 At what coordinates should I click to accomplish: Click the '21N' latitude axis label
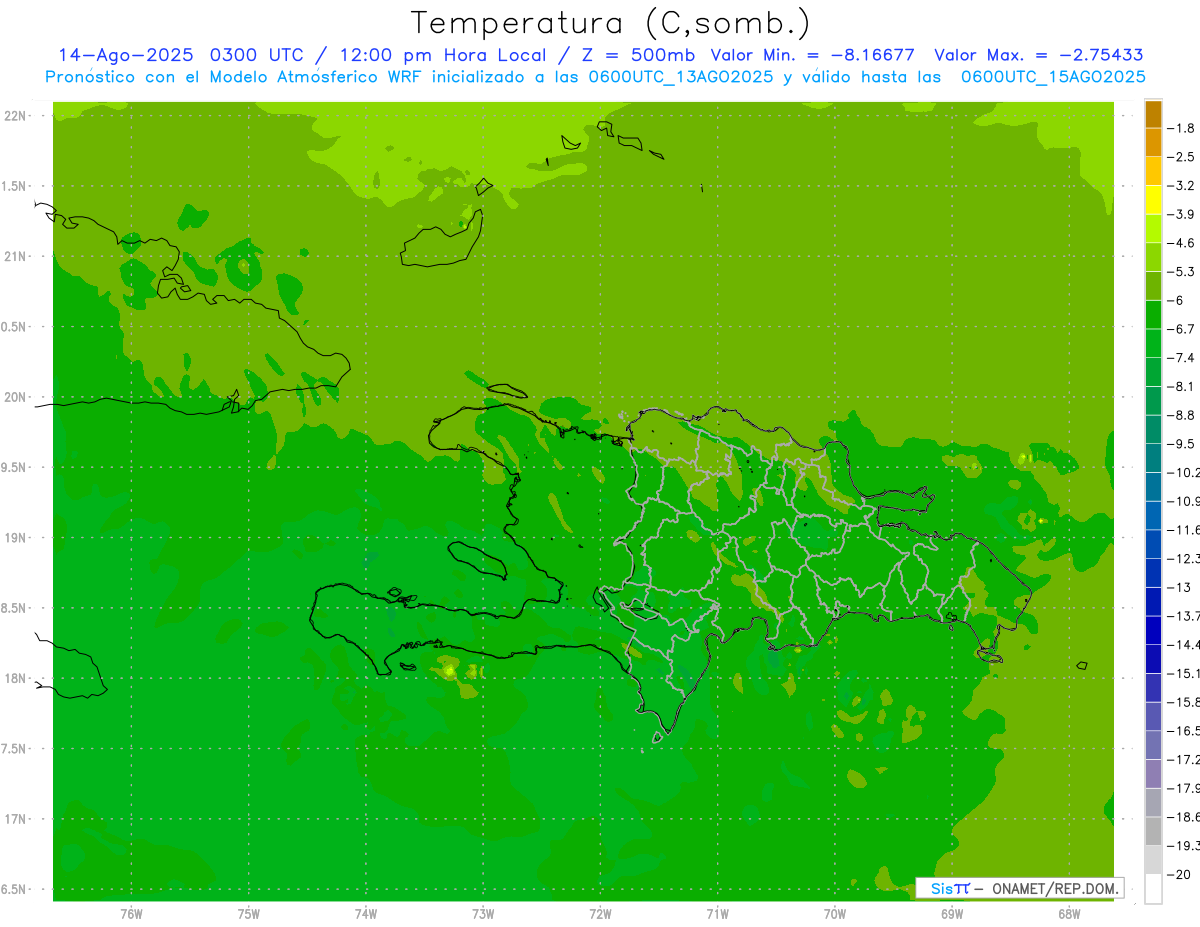[16, 257]
